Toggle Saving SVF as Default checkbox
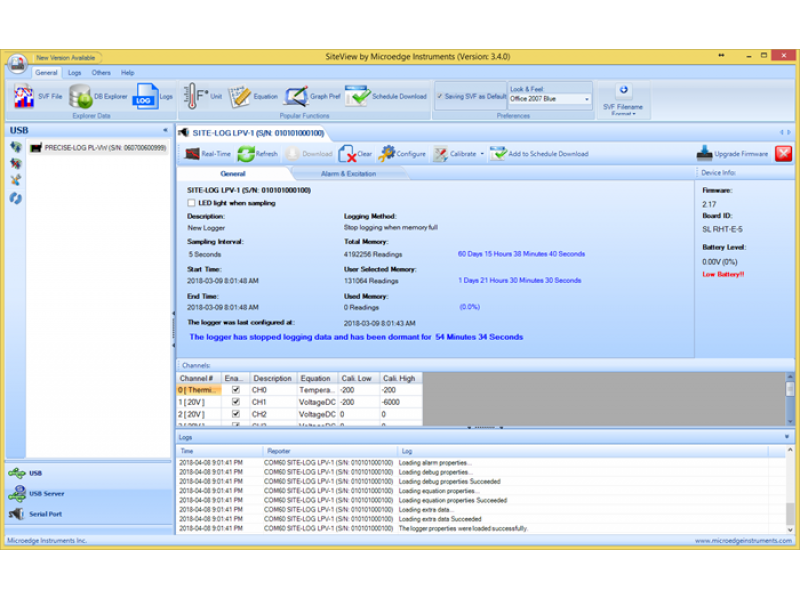This screenshot has width=800, height=600. pyautogui.click(x=439, y=96)
